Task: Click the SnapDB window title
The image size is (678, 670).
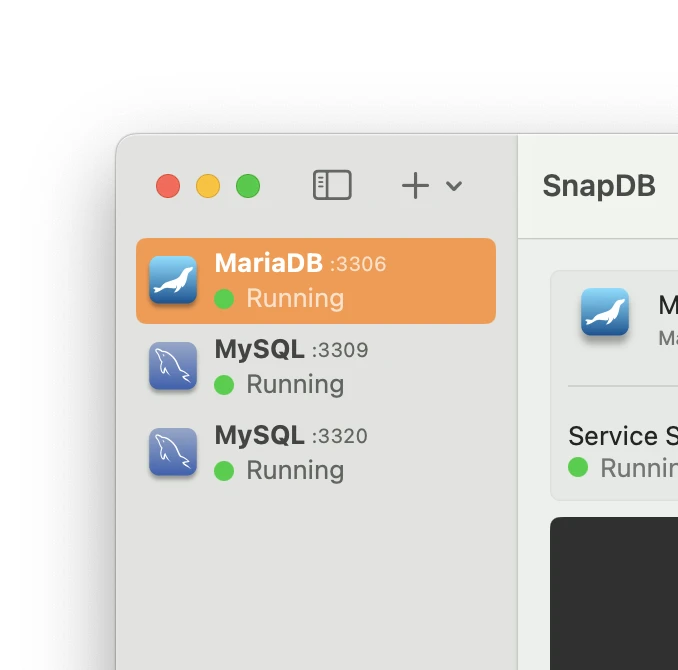Action: 598,186
